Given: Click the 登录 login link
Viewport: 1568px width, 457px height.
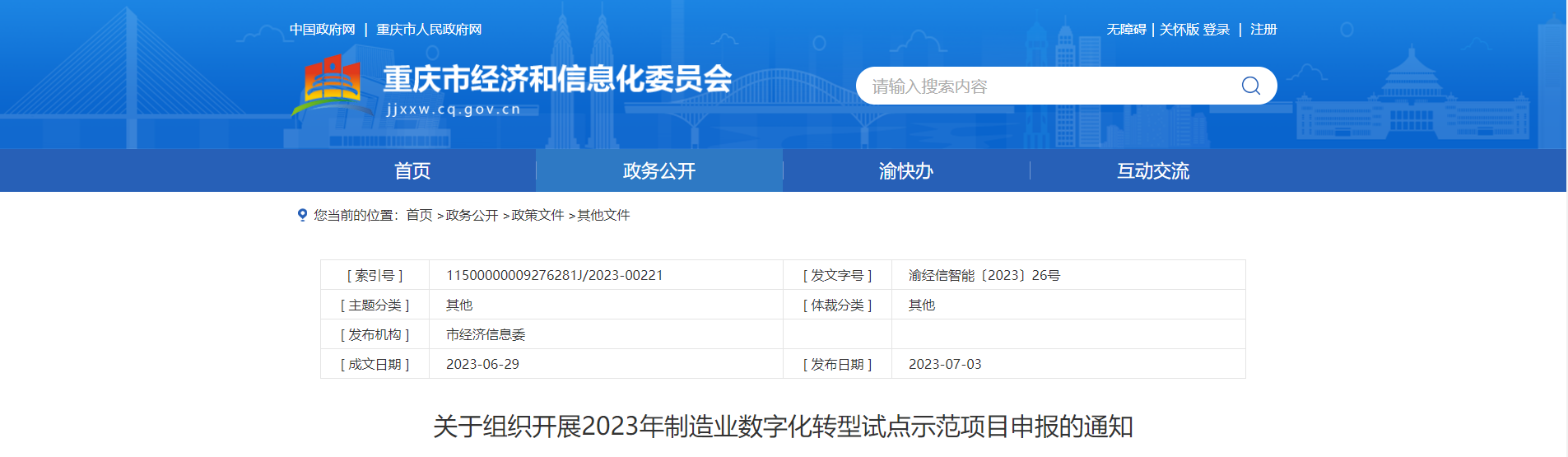Looking at the screenshot, I should click(1217, 30).
